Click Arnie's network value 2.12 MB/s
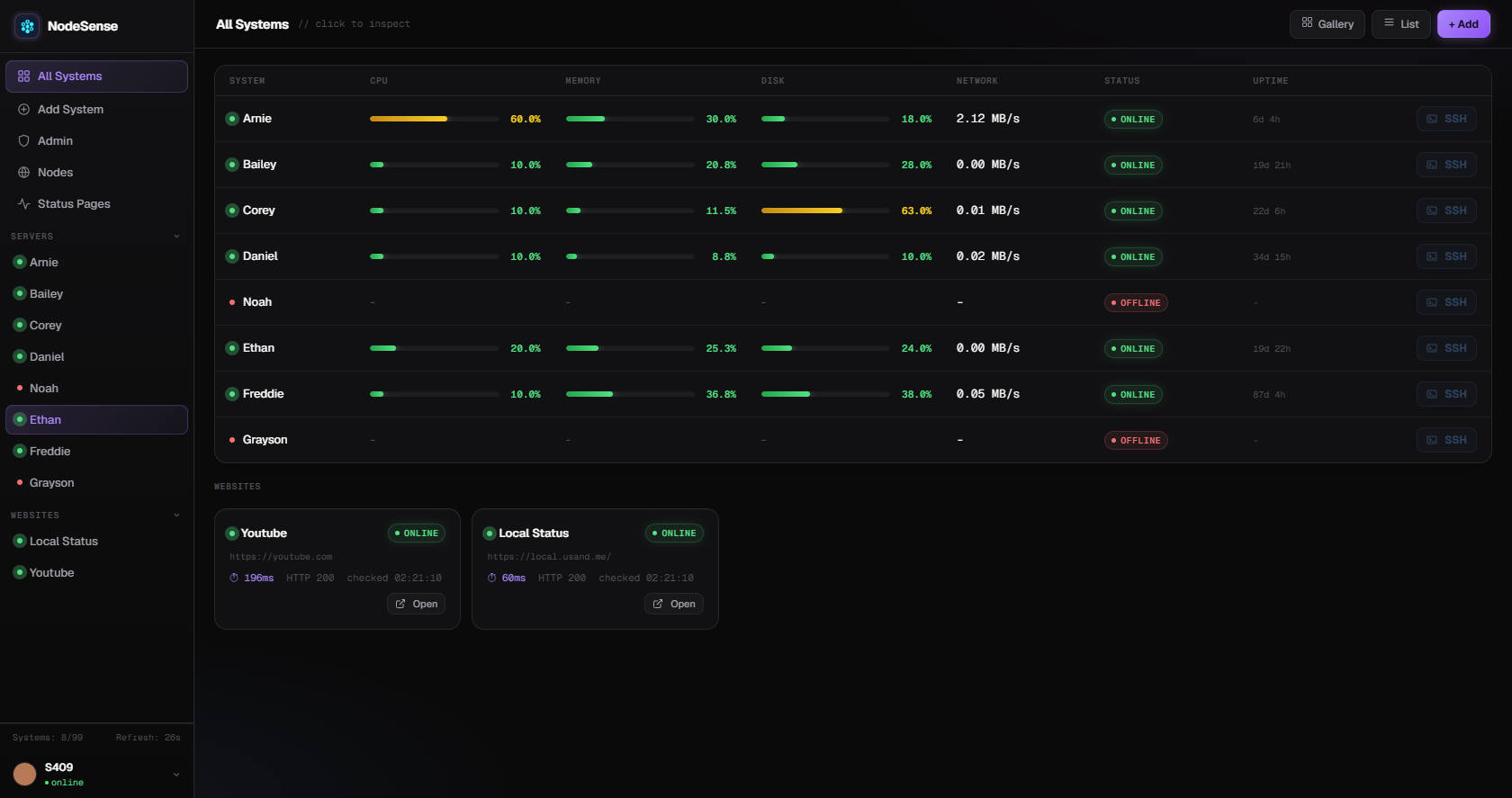 coord(988,119)
